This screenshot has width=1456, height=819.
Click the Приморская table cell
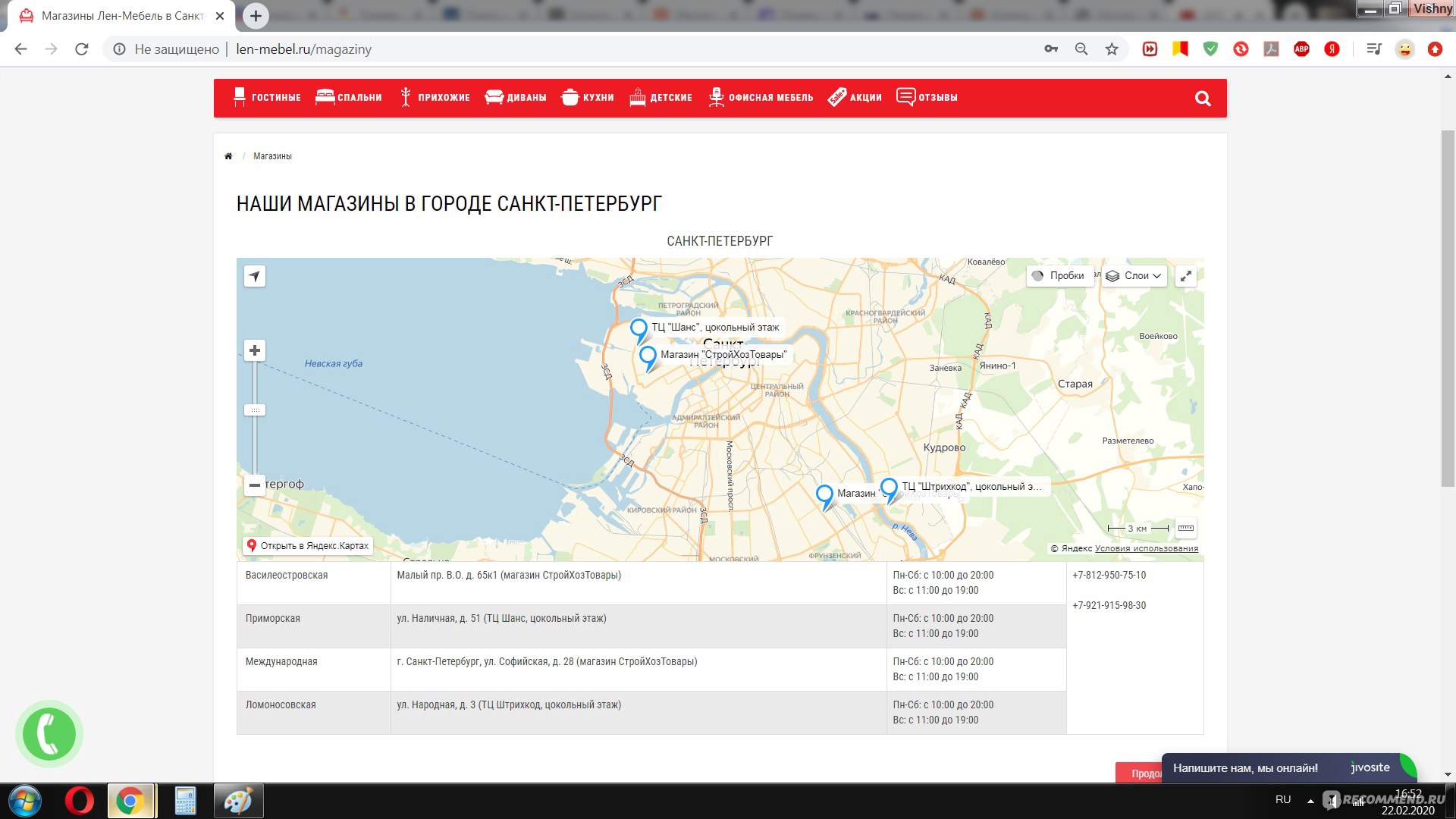point(314,626)
